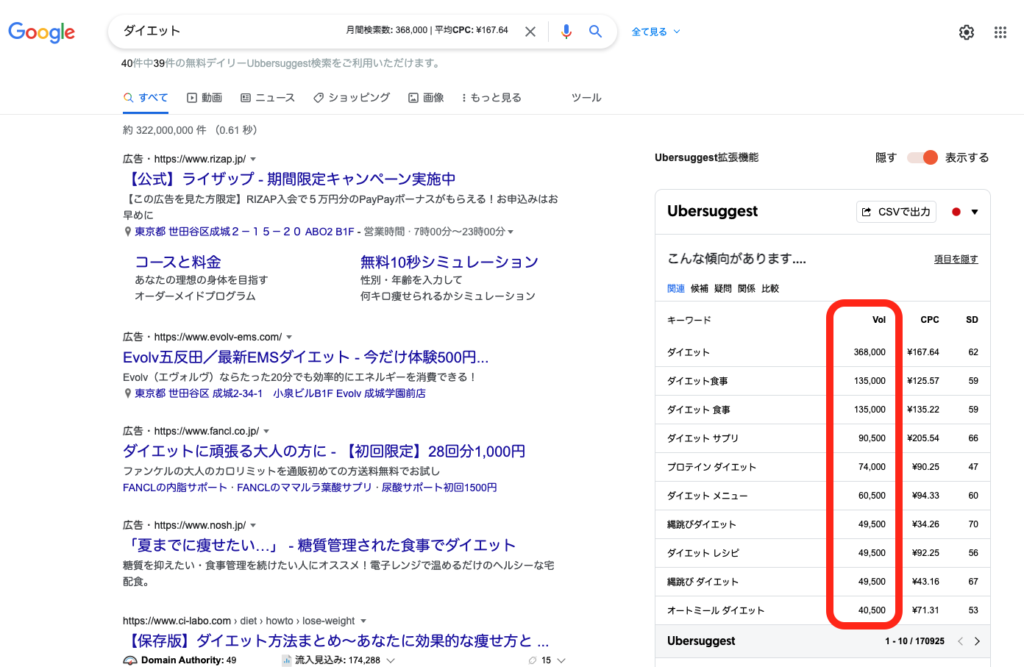
Task: Open the 無料10秒シミュレーション sitelink
Action: 449,262
